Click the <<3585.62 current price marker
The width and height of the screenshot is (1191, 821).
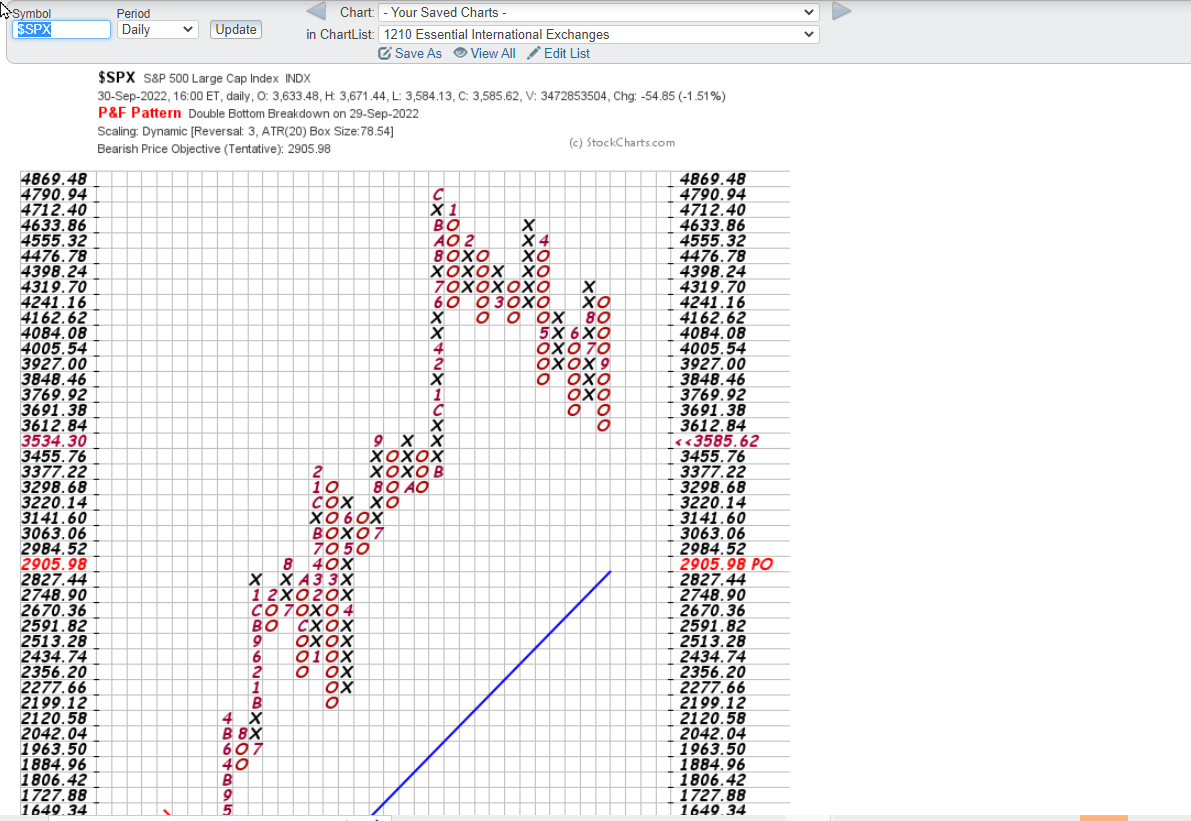(x=717, y=441)
